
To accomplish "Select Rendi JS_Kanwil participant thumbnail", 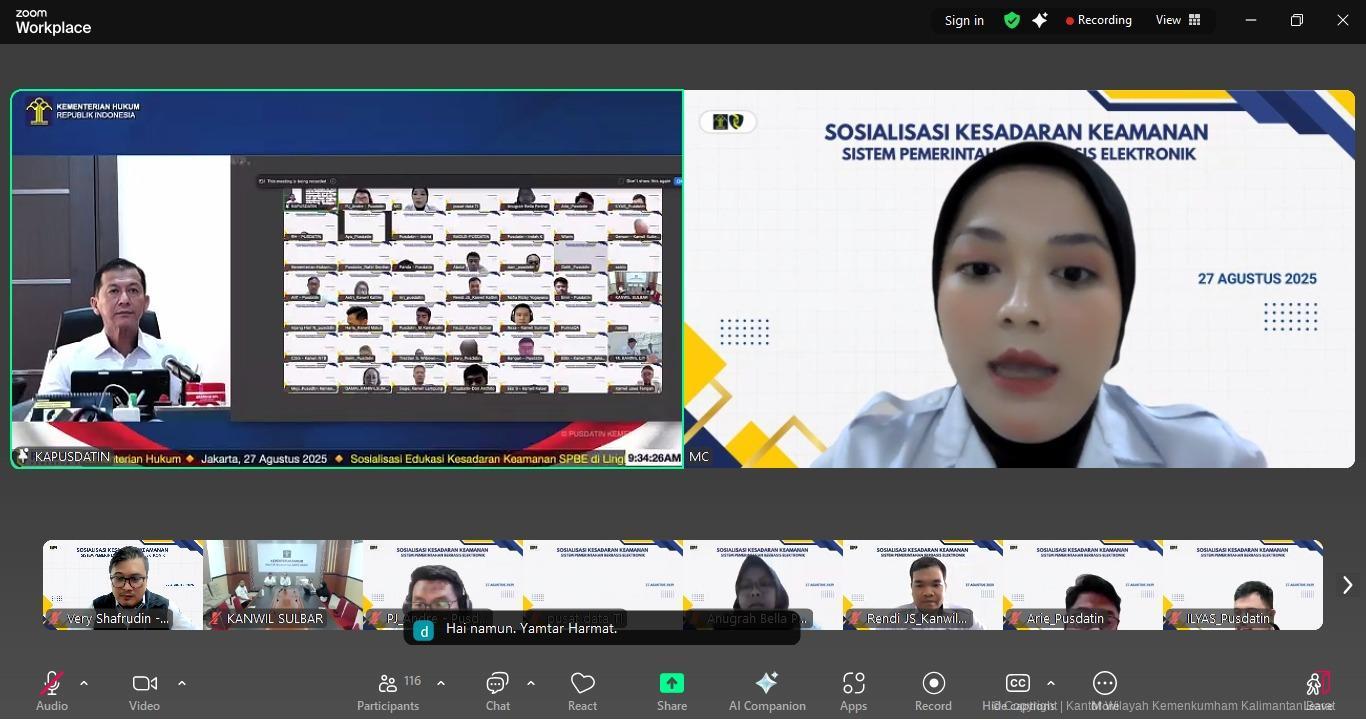I will pyautogui.click(x=923, y=585).
